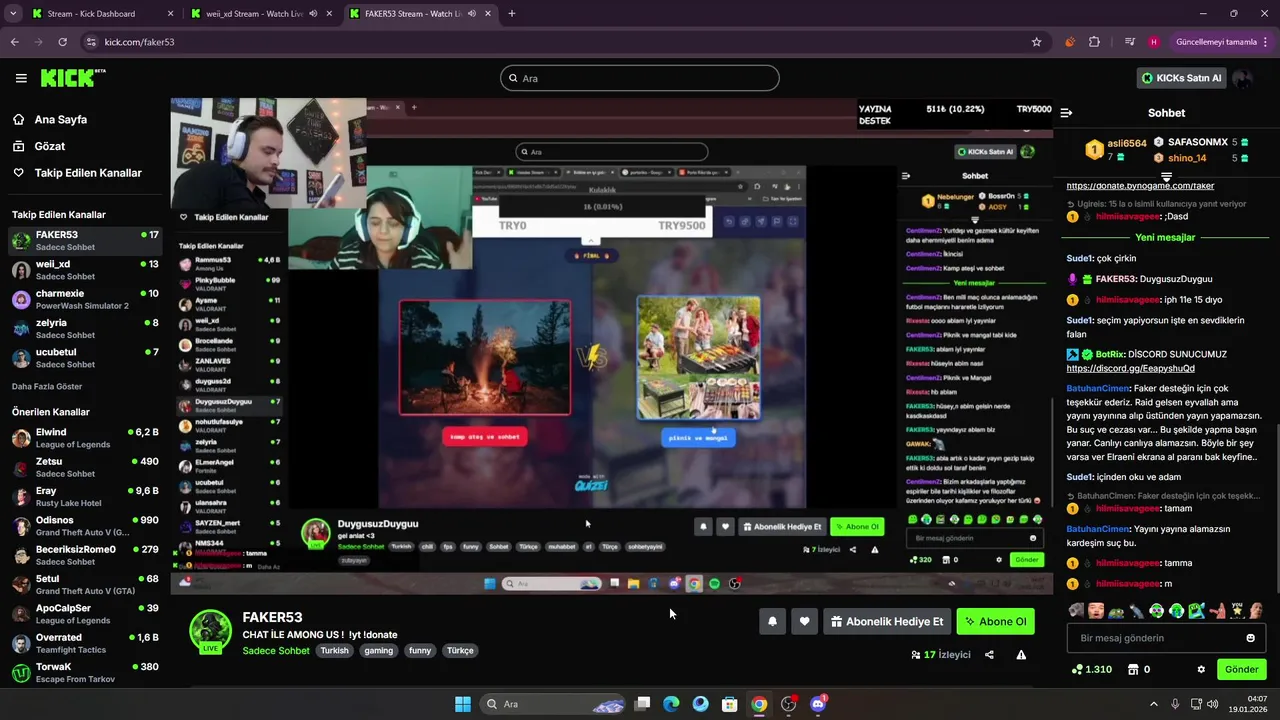Viewport: 1280px width, 720px height.
Task: Click Abonelik Hediye Et button
Action: 887,621
